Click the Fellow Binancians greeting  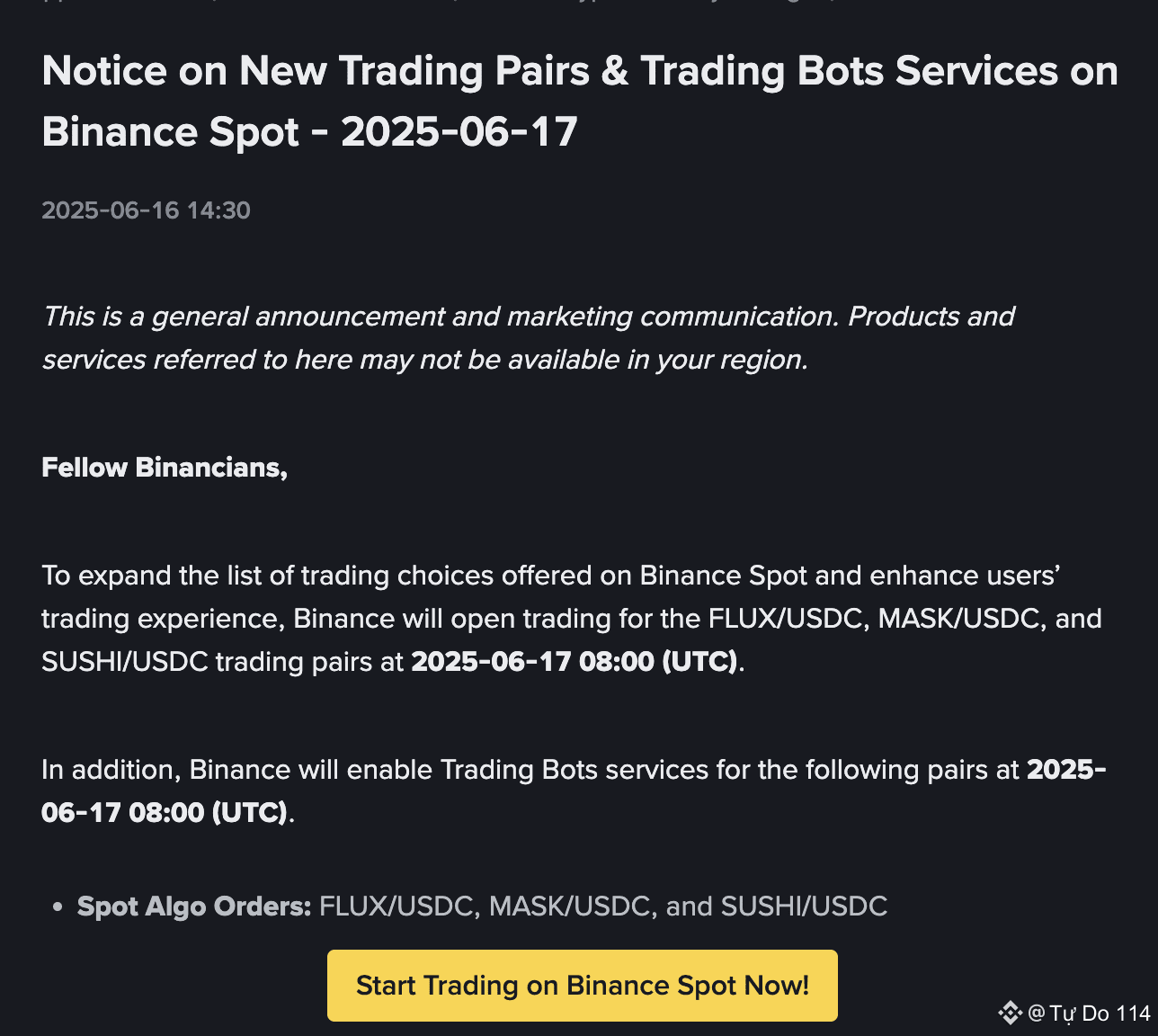(165, 468)
